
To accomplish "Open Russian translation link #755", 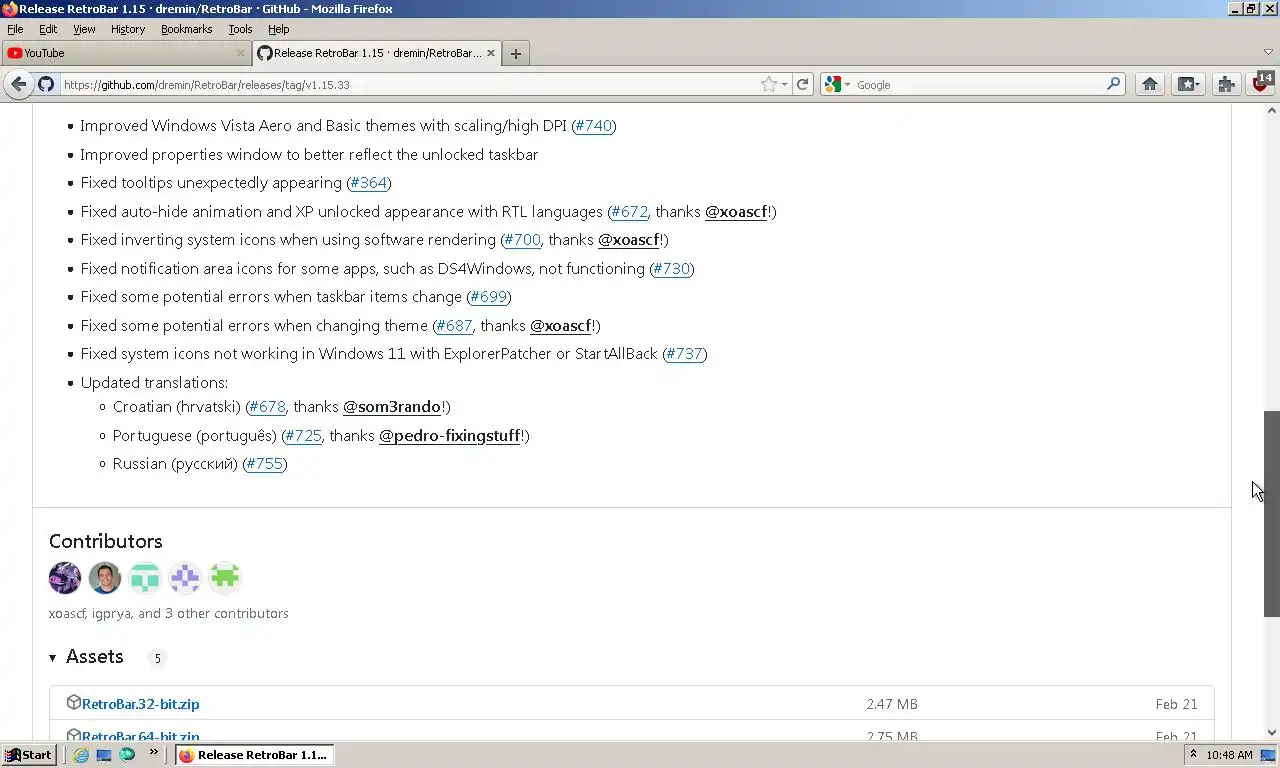I will pyautogui.click(x=264, y=464).
